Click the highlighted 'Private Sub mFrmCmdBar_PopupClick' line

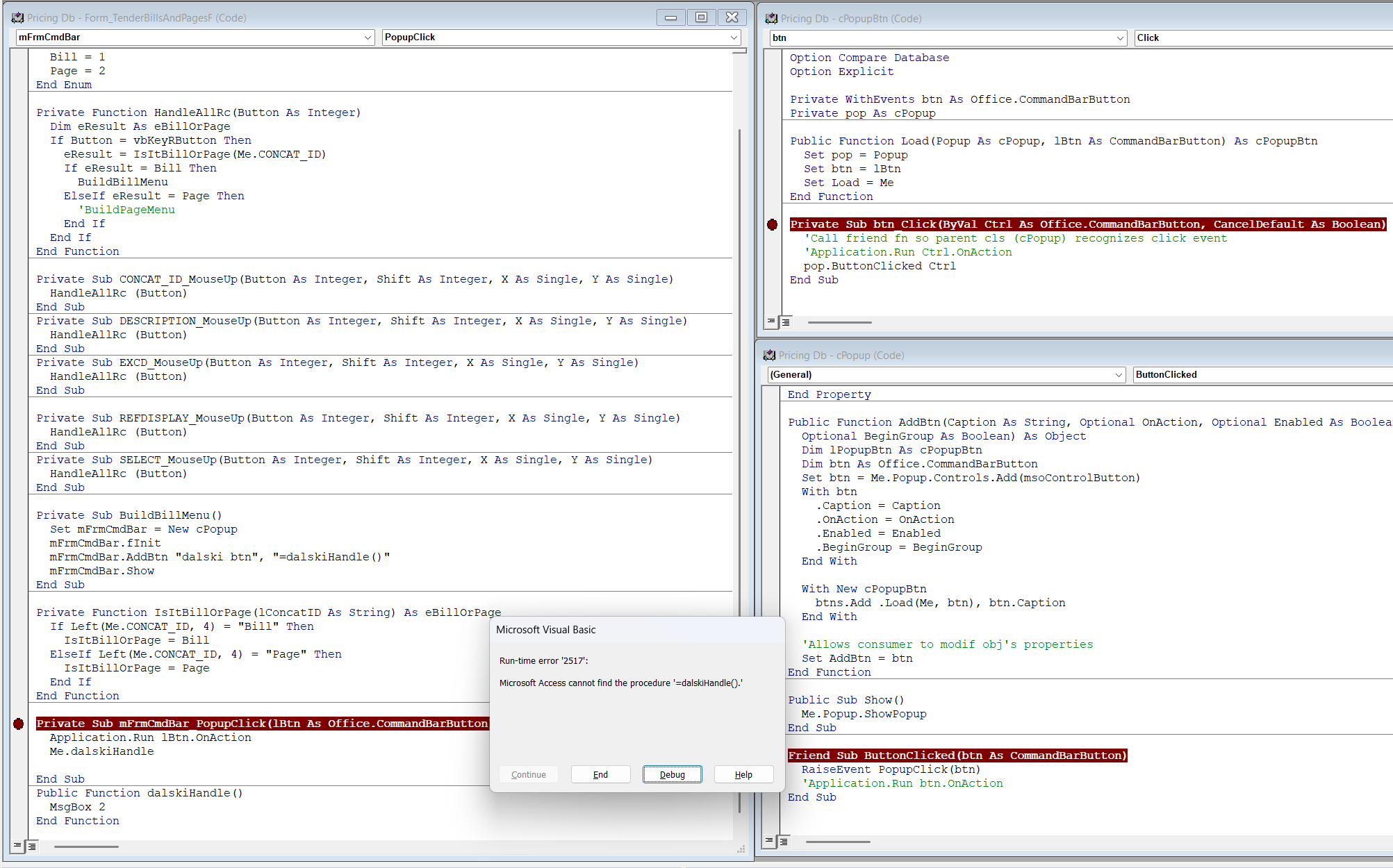(x=263, y=724)
